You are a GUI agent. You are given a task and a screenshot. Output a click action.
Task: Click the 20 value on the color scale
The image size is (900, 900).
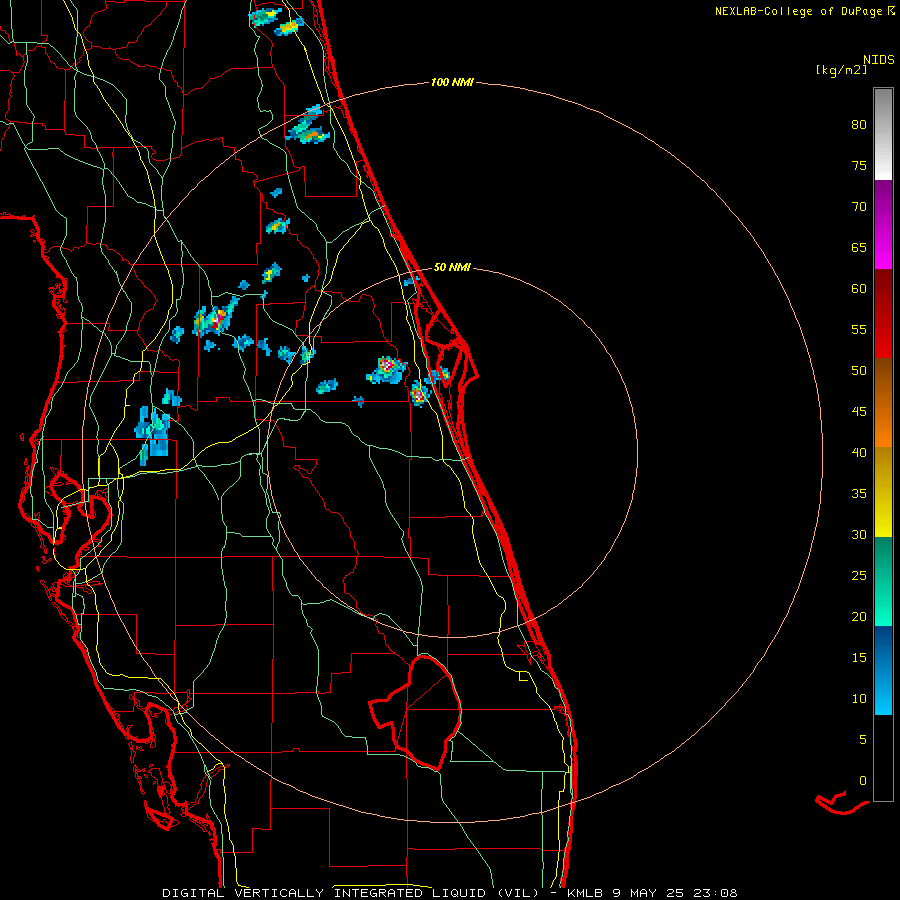click(x=859, y=616)
